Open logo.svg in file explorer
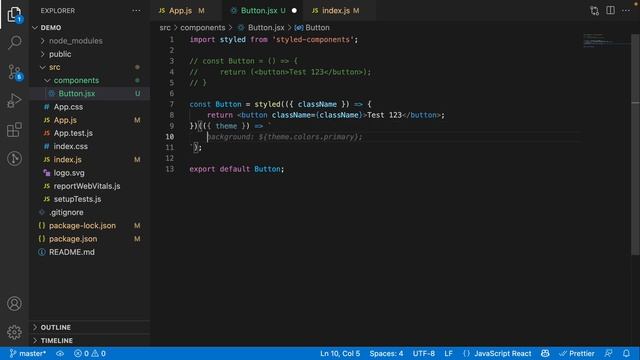This screenshot has width=640, height=360. click(x=90, y=173)
